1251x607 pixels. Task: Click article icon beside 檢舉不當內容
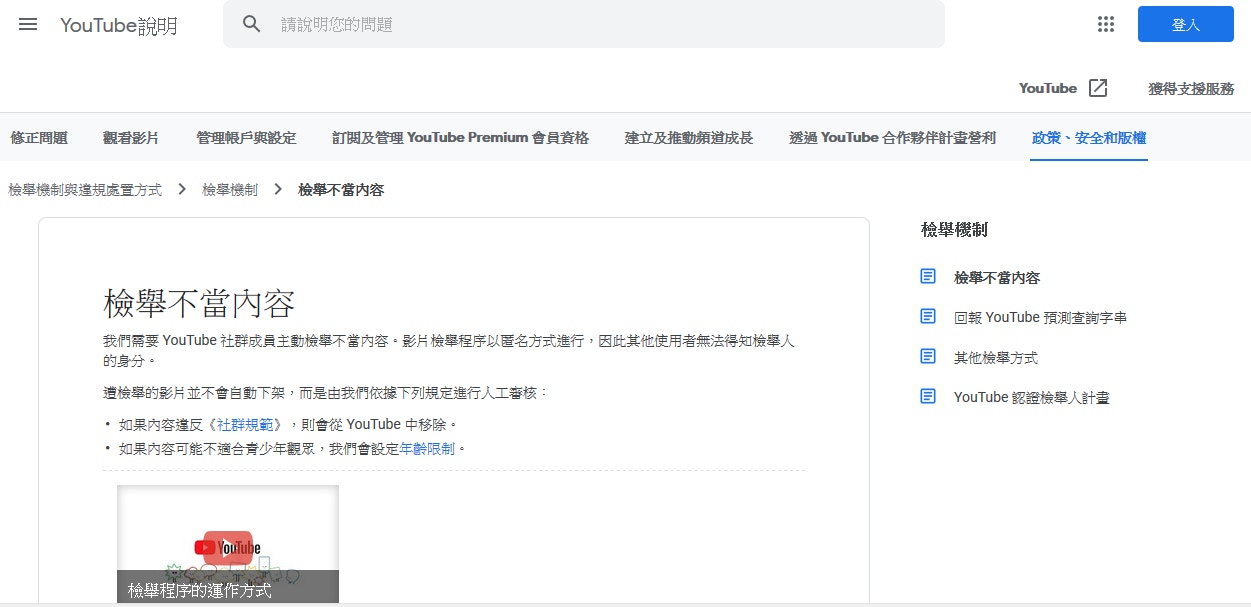928,277
